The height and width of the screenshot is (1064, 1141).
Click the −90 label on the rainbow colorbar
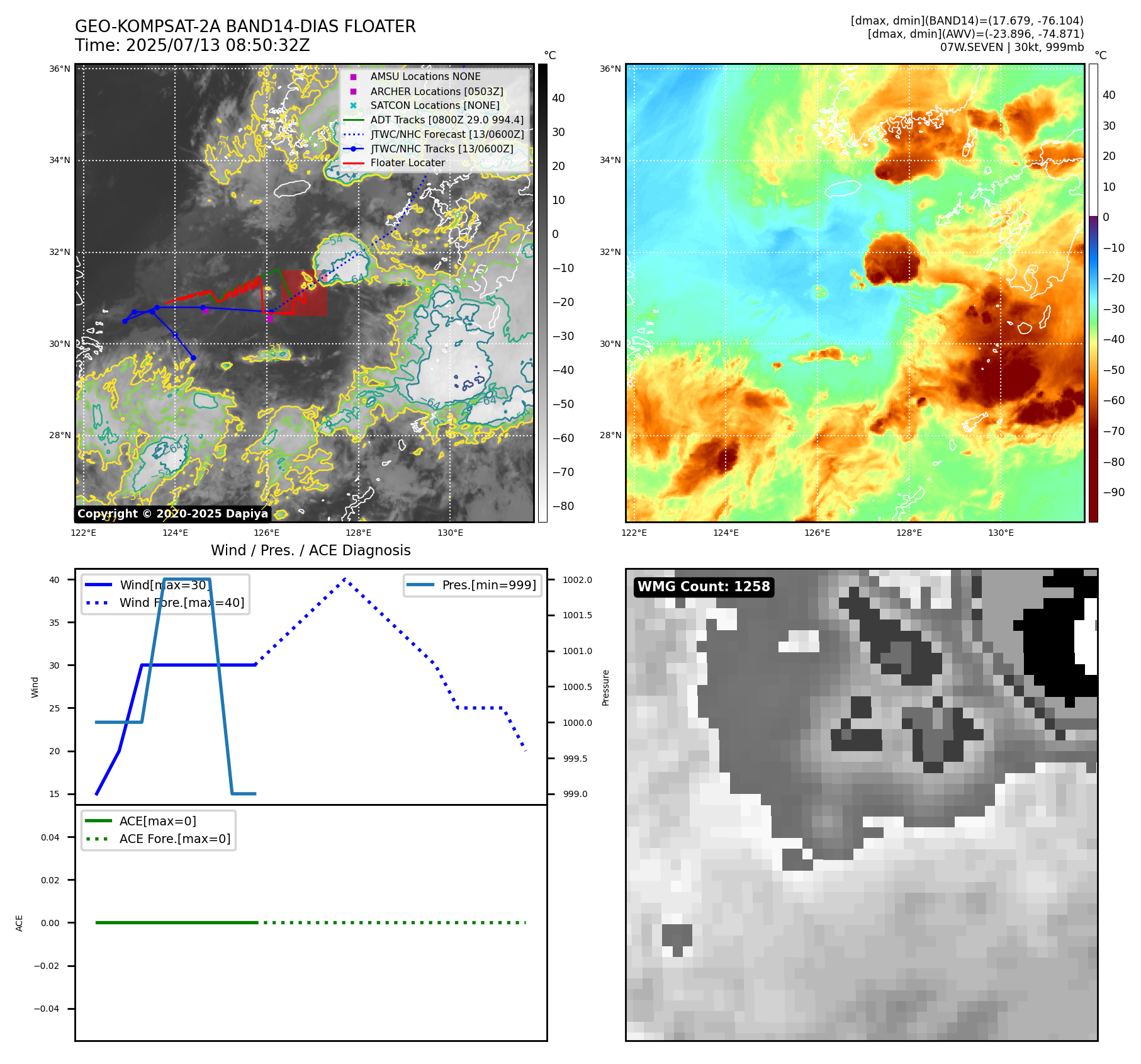pos(1114,492)
